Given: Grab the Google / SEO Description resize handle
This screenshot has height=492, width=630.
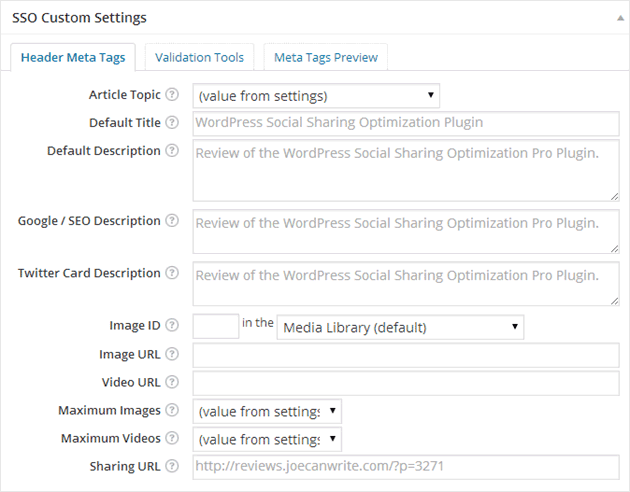Looking at the screenshot, I should pos(614,249).
